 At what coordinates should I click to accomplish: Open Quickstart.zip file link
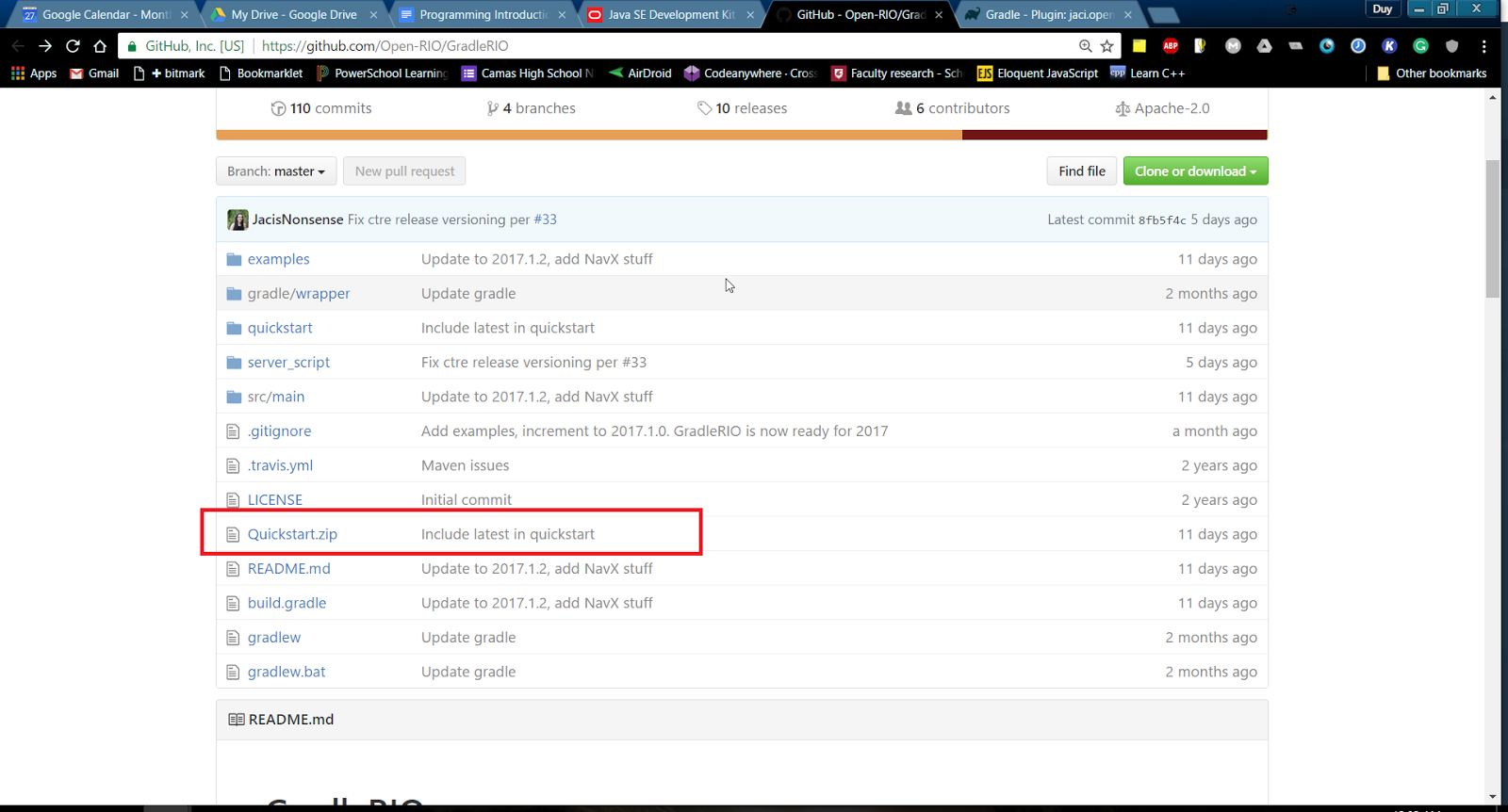(292, 534)
